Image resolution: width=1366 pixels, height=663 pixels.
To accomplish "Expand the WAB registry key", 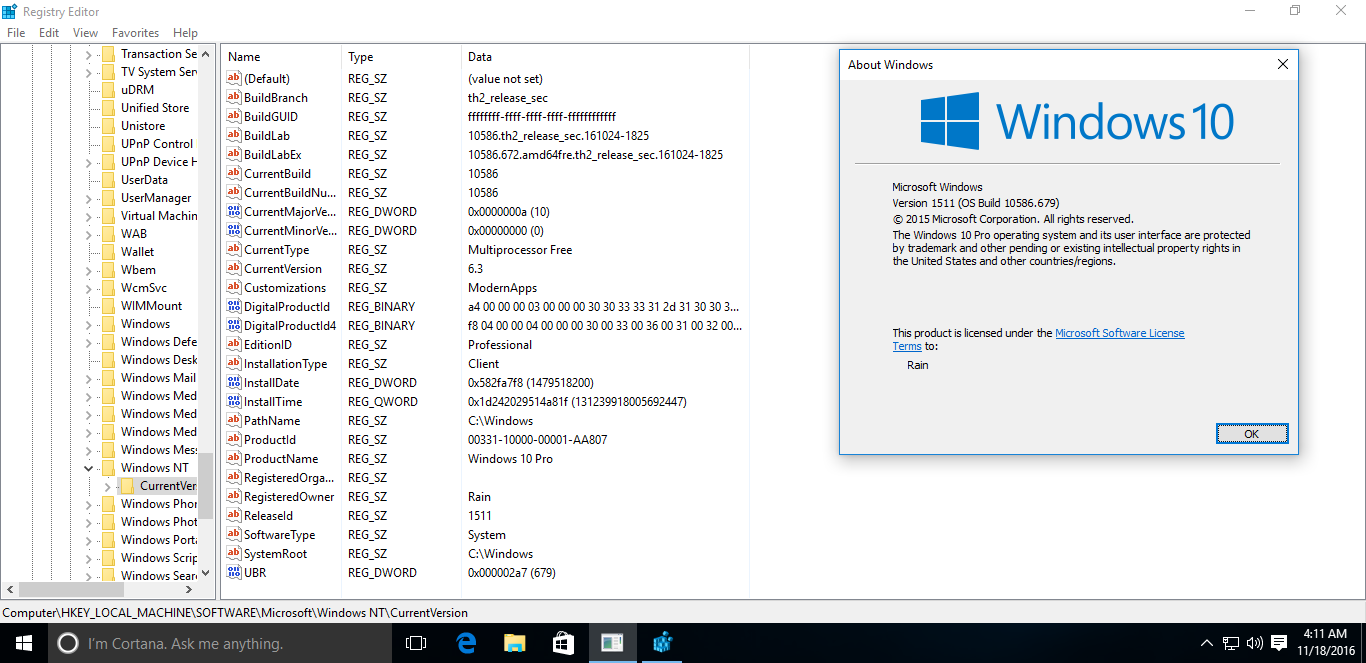I will (88, 234).
